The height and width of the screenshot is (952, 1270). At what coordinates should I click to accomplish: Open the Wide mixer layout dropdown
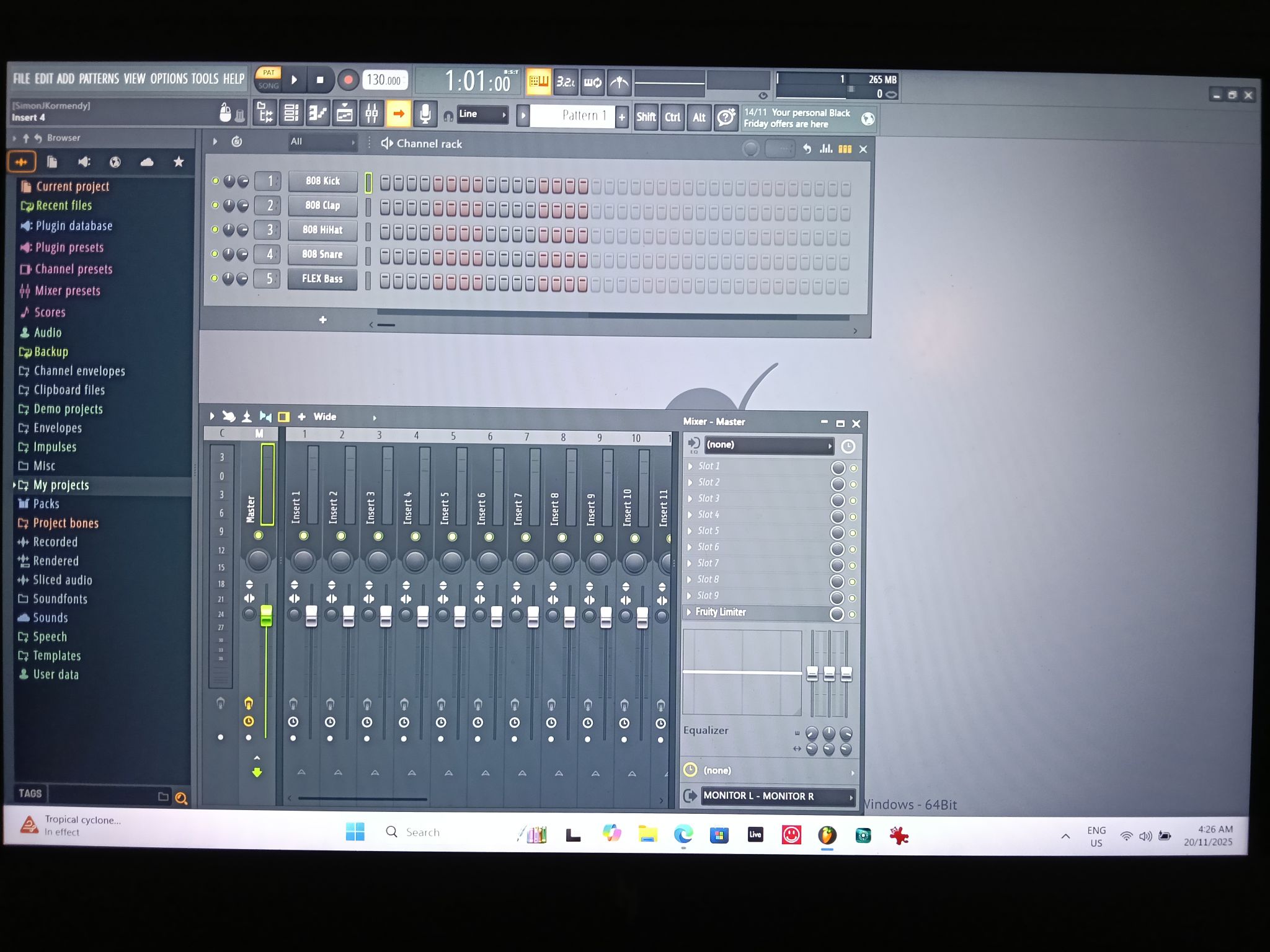tap(345, 417)
